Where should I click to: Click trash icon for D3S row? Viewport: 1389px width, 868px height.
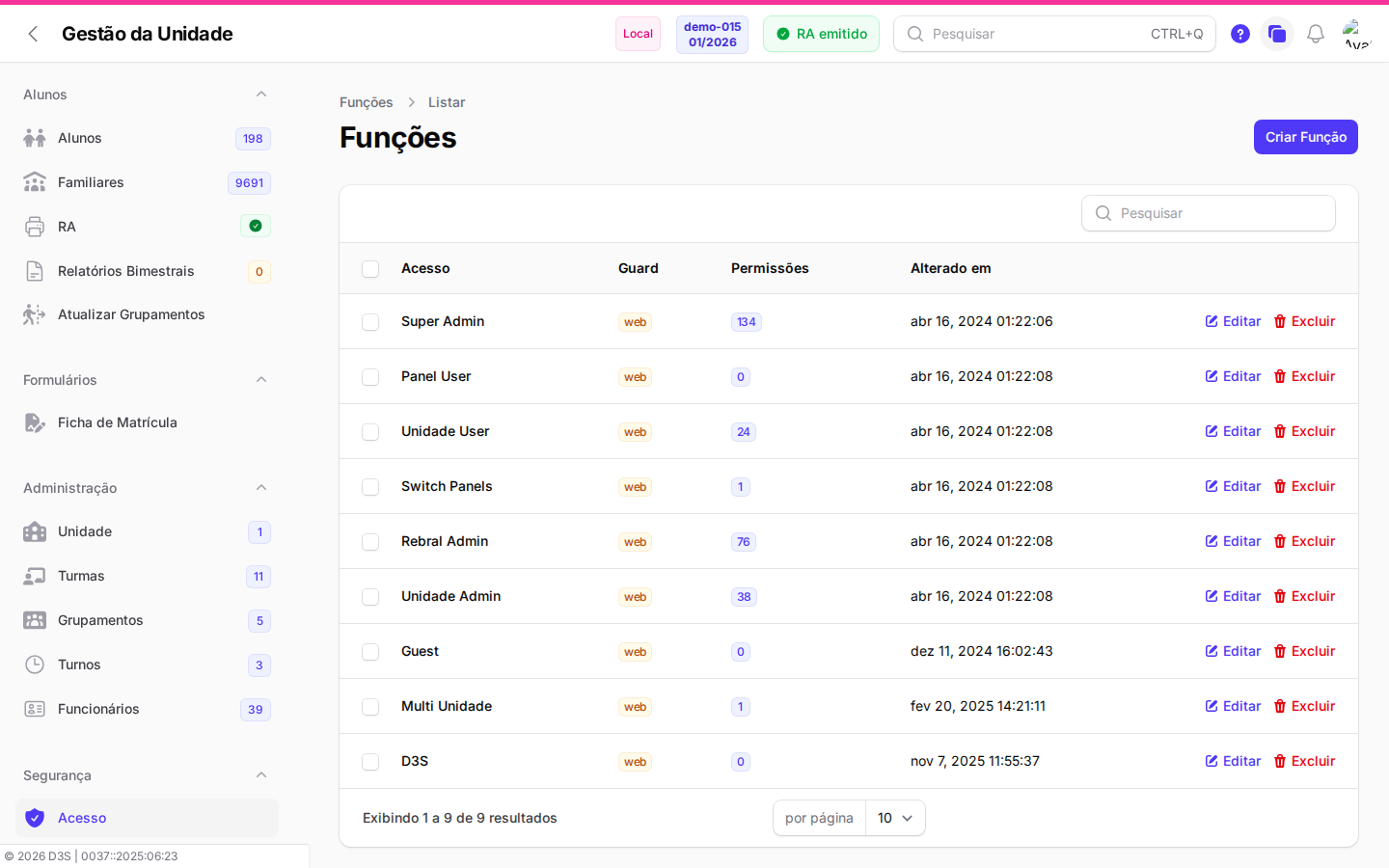coord(1280,761)
